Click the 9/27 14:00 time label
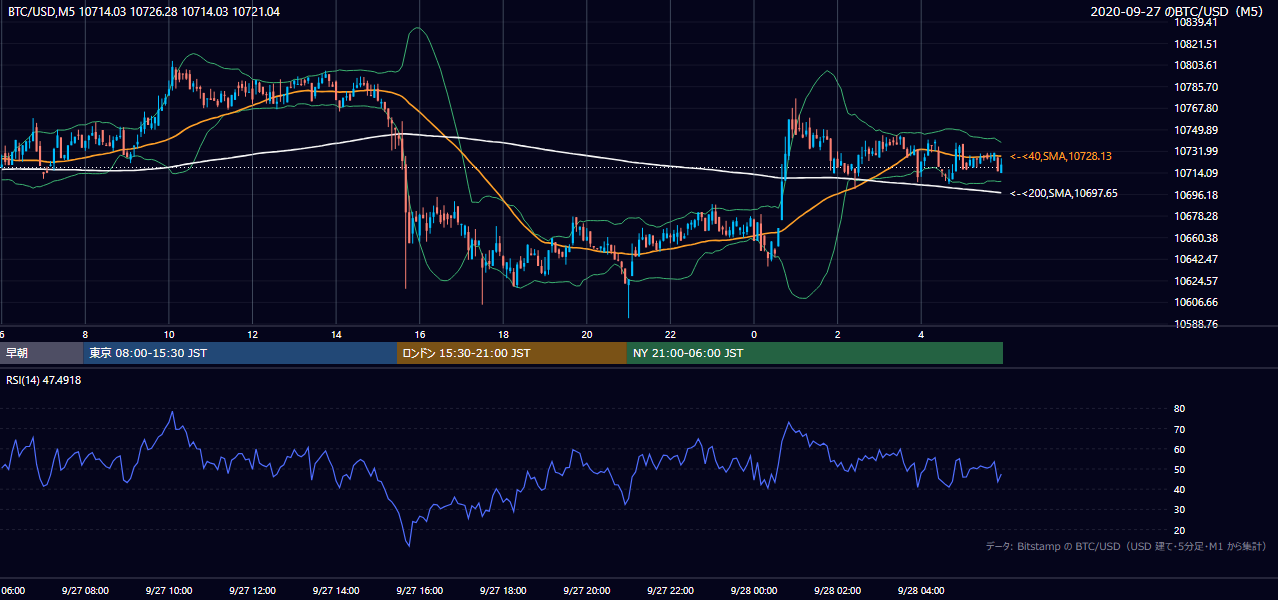The width and height of the screenshot is (1278, 600). click(x=336, y=590)
